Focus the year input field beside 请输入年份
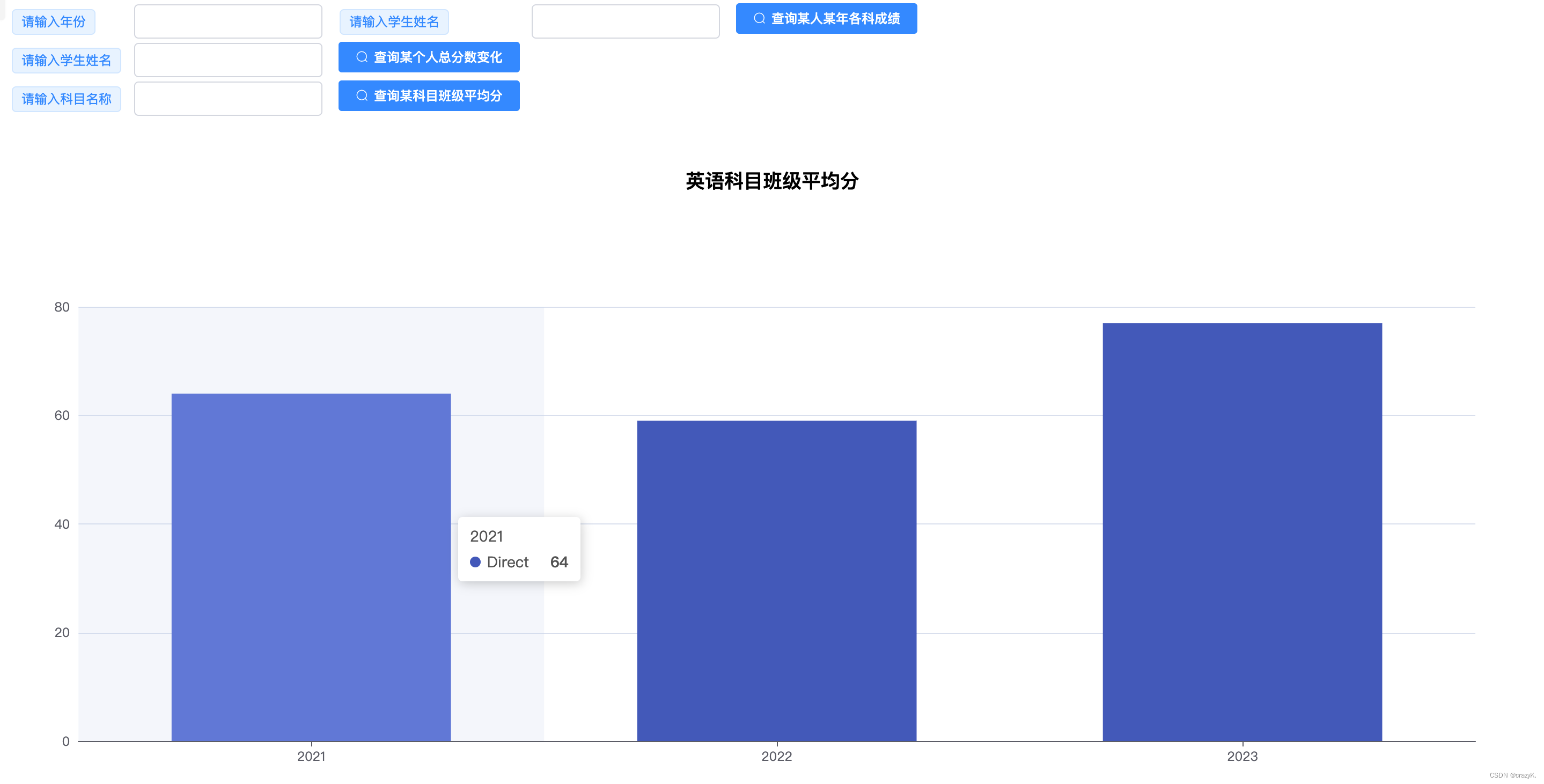 click(x=228, y=21)
